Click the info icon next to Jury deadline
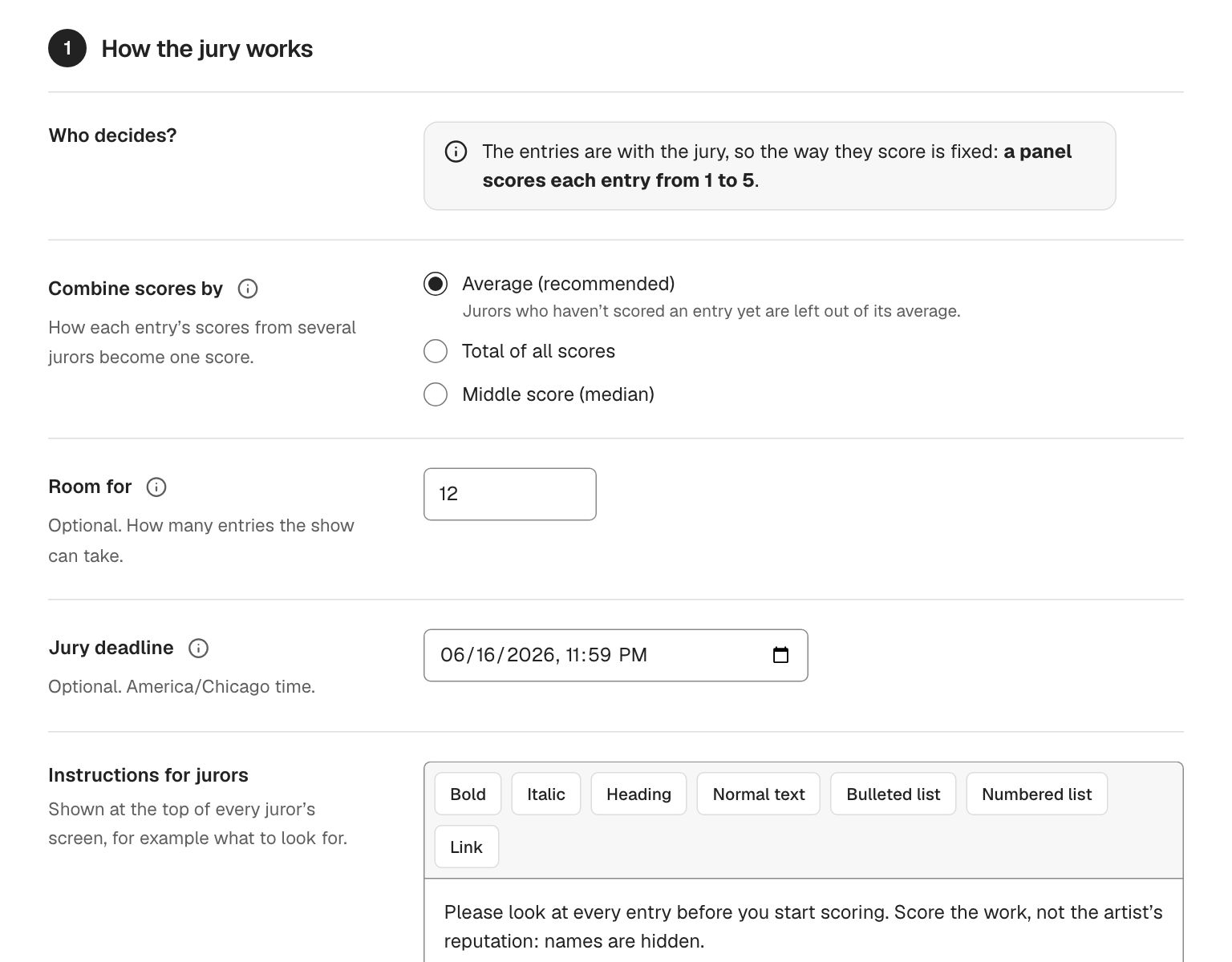This screenshot has width=1232, height=962. (x=198, y=648)
